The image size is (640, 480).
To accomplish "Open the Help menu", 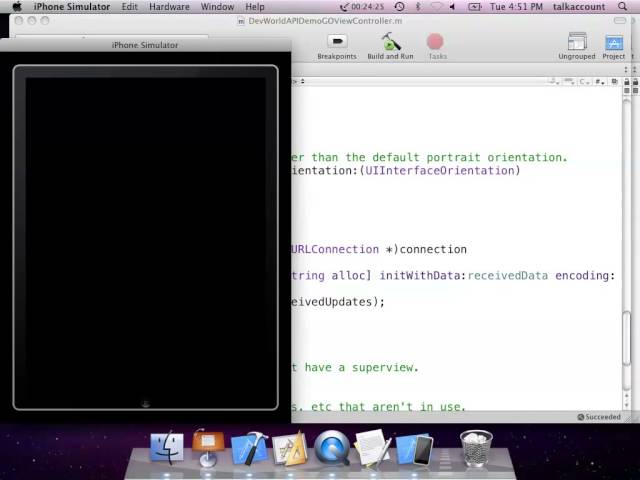I will click(x=255, y=7).
